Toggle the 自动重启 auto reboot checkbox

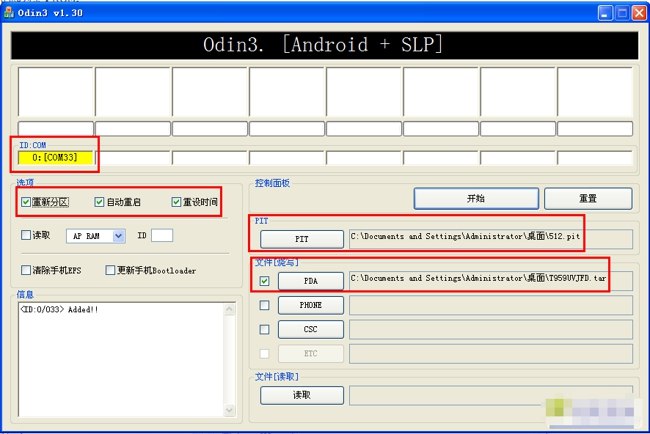click(x=99, y=202)
